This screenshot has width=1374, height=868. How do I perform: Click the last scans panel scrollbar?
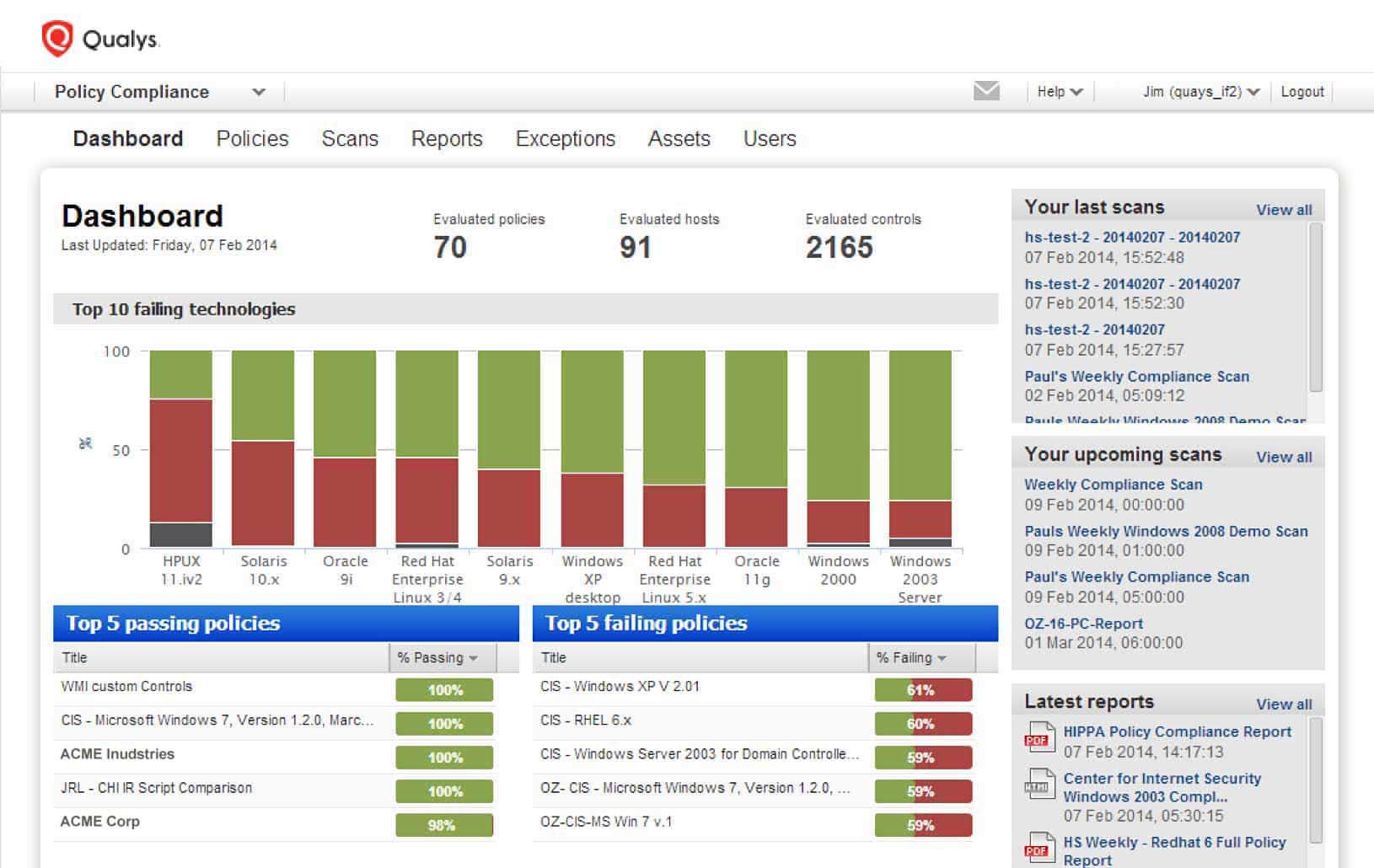click(x=1315, y=308)
